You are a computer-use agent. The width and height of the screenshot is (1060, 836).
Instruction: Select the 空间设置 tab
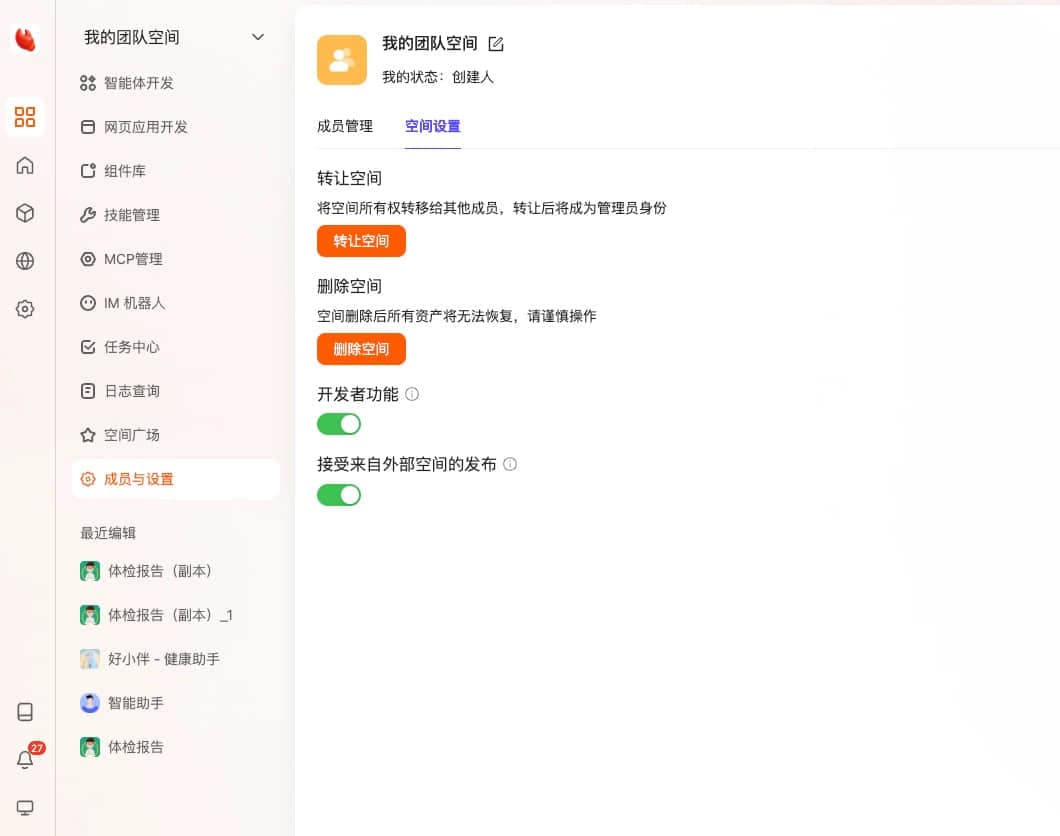point(433,126)
